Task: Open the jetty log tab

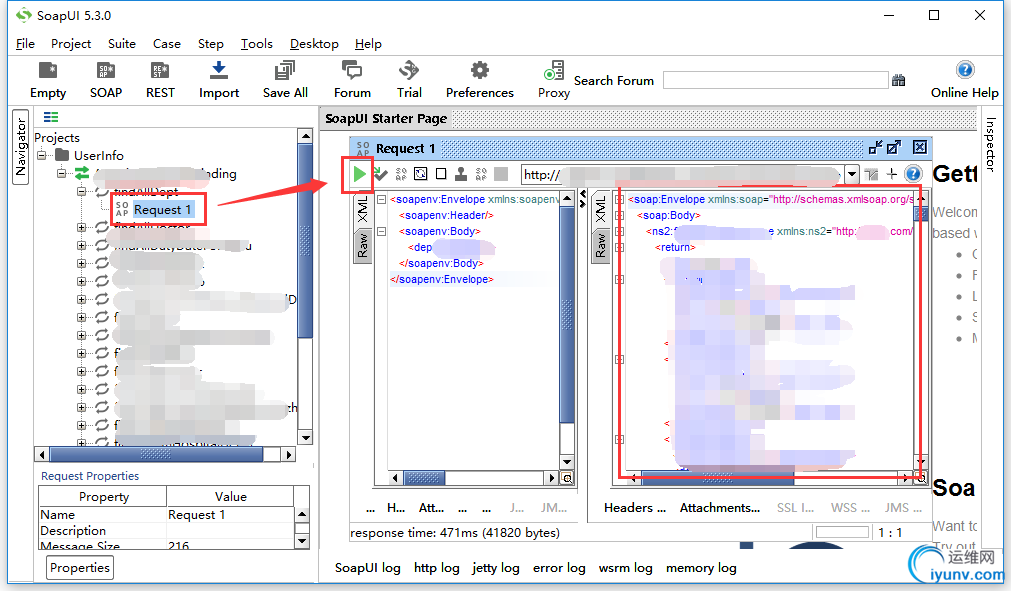Action: tap(495, 568)
